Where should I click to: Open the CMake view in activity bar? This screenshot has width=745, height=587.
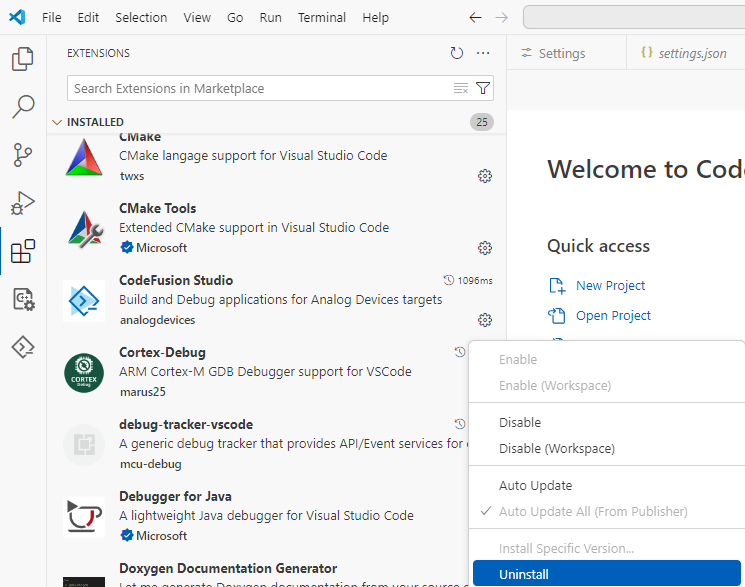(x=23, y=299)
